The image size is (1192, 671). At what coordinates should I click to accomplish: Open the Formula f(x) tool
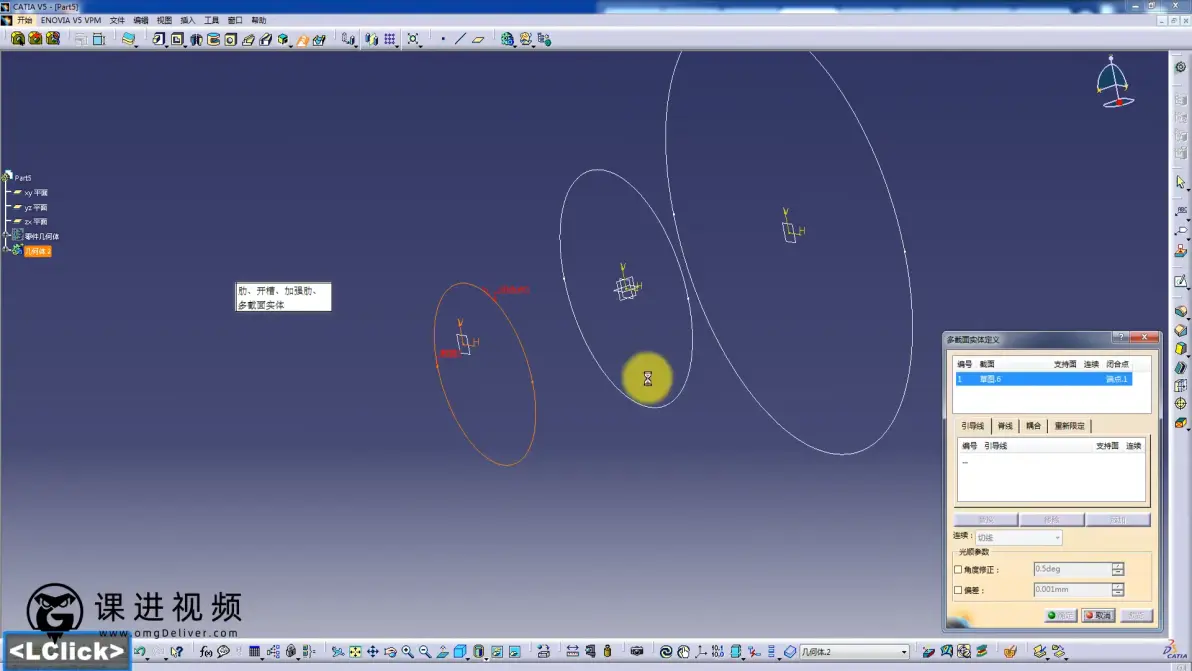click(x=205, y=651)
